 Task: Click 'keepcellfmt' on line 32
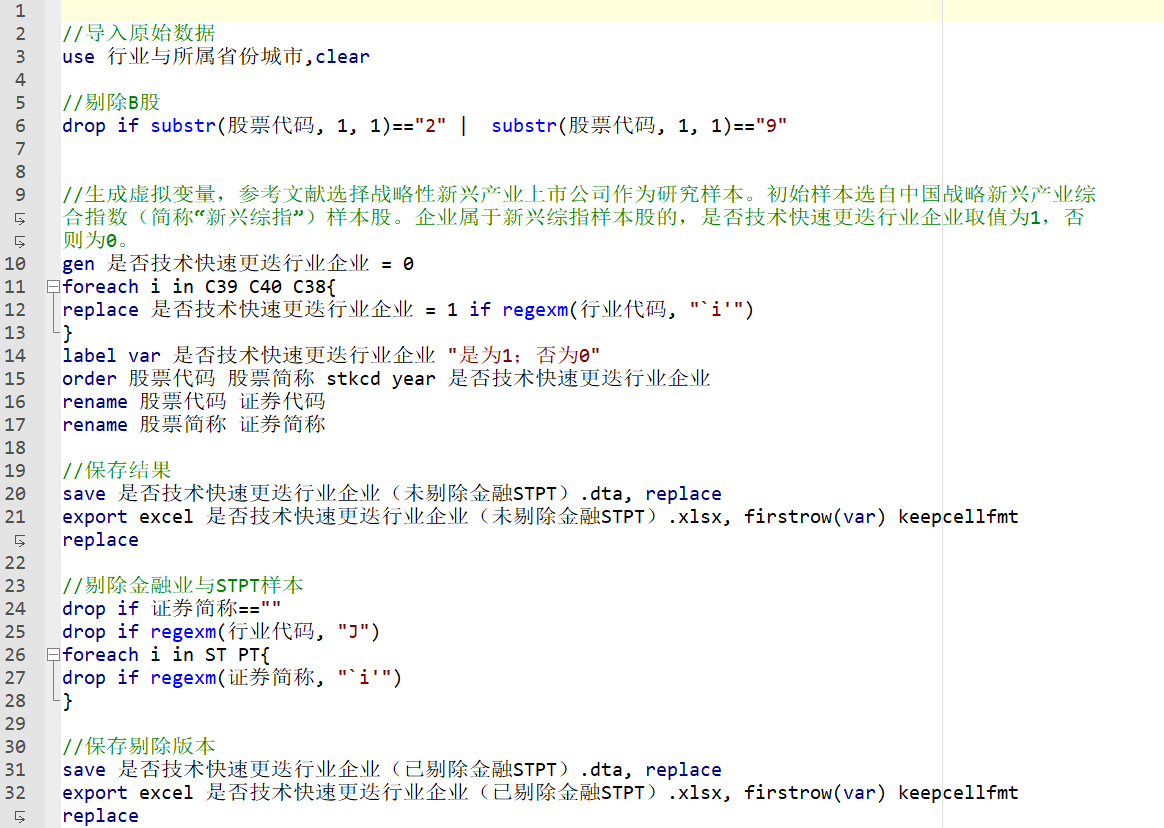958,793
